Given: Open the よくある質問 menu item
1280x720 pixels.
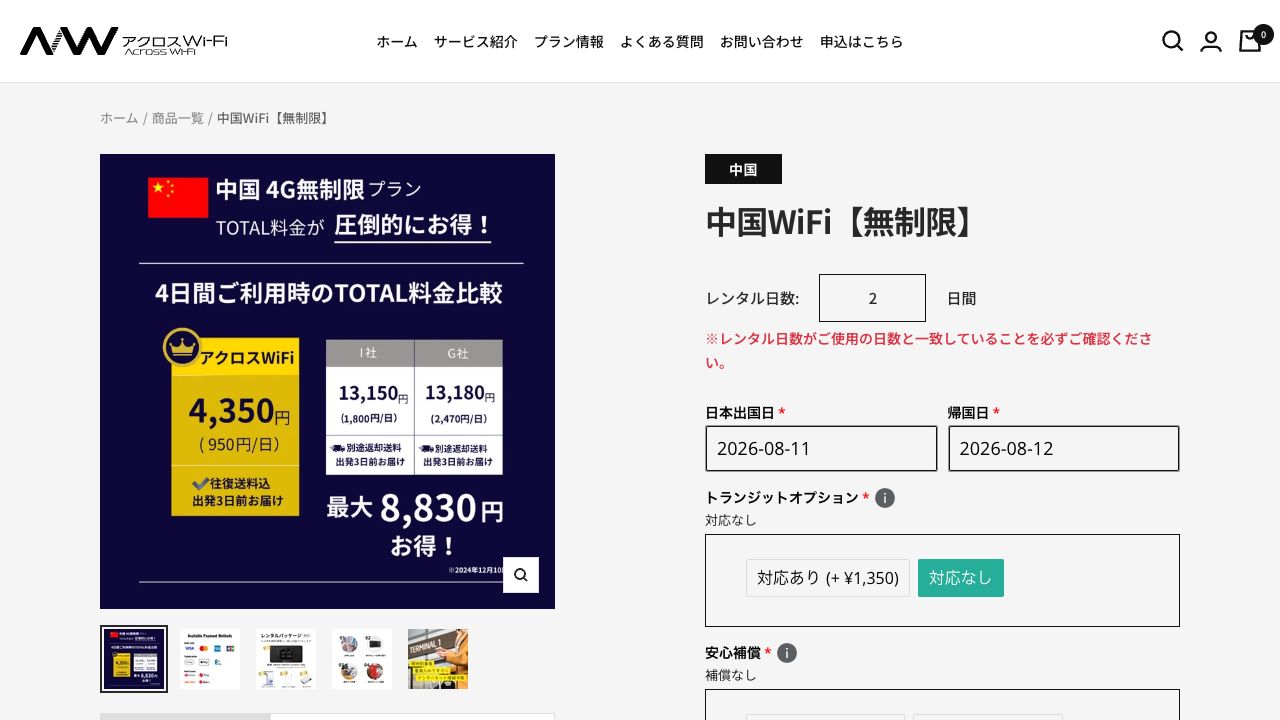Looking at the screenshot, I should [x=662, y=42].
